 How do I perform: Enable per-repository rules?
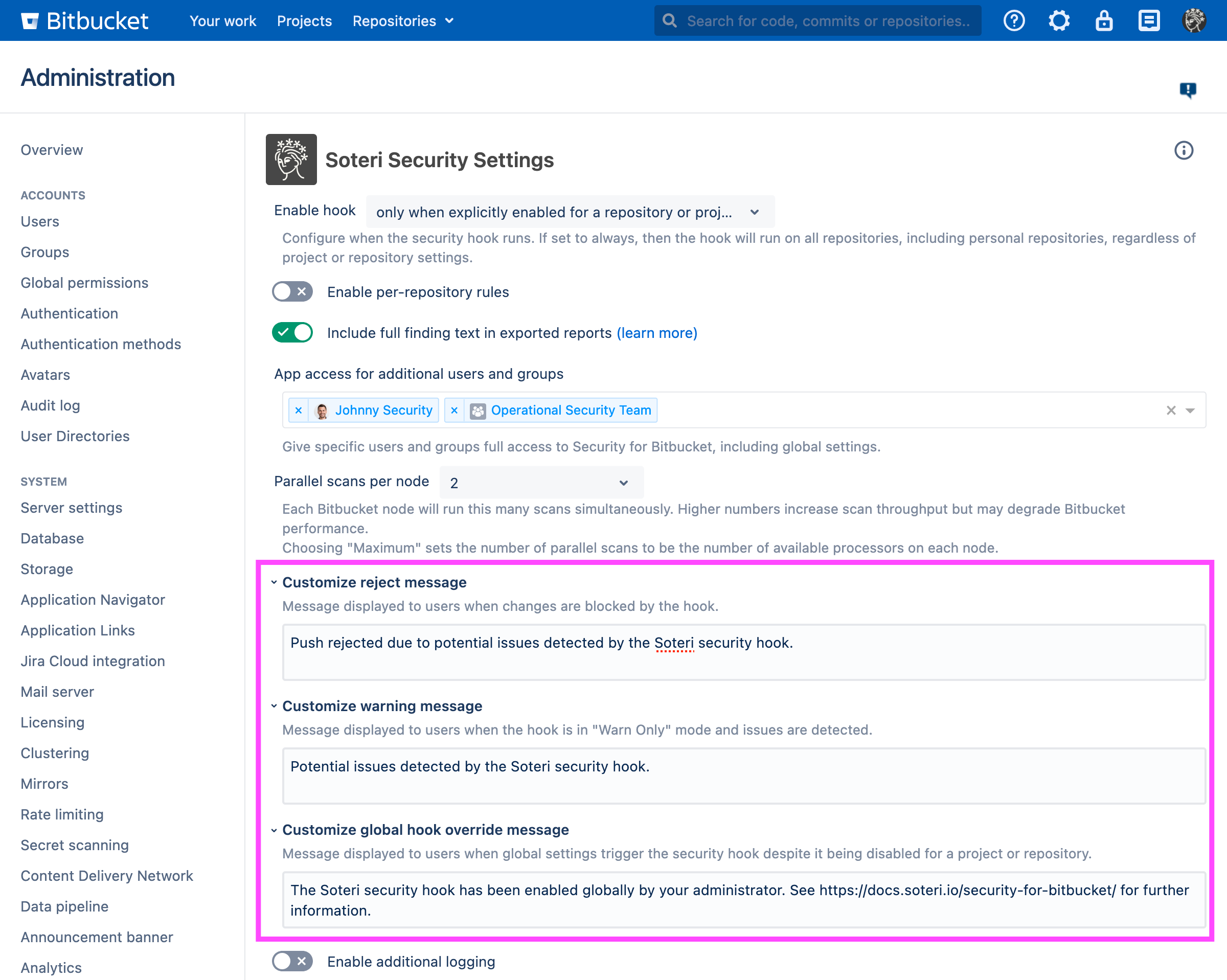[x=292, y=291]
